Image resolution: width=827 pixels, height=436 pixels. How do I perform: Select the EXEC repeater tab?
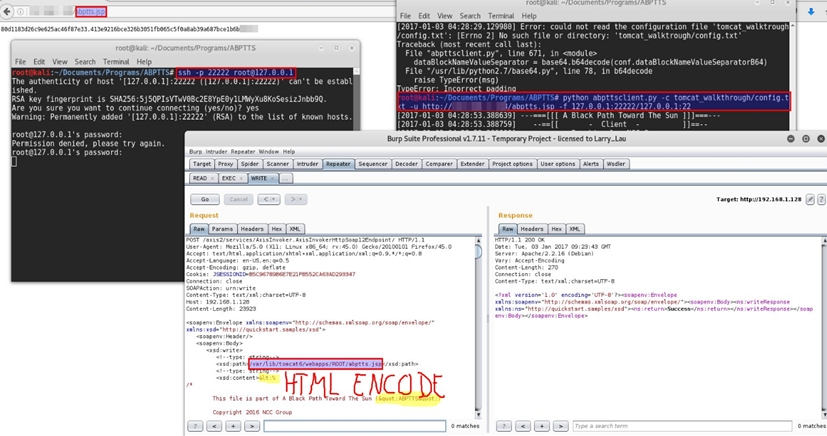coord(229,178)
